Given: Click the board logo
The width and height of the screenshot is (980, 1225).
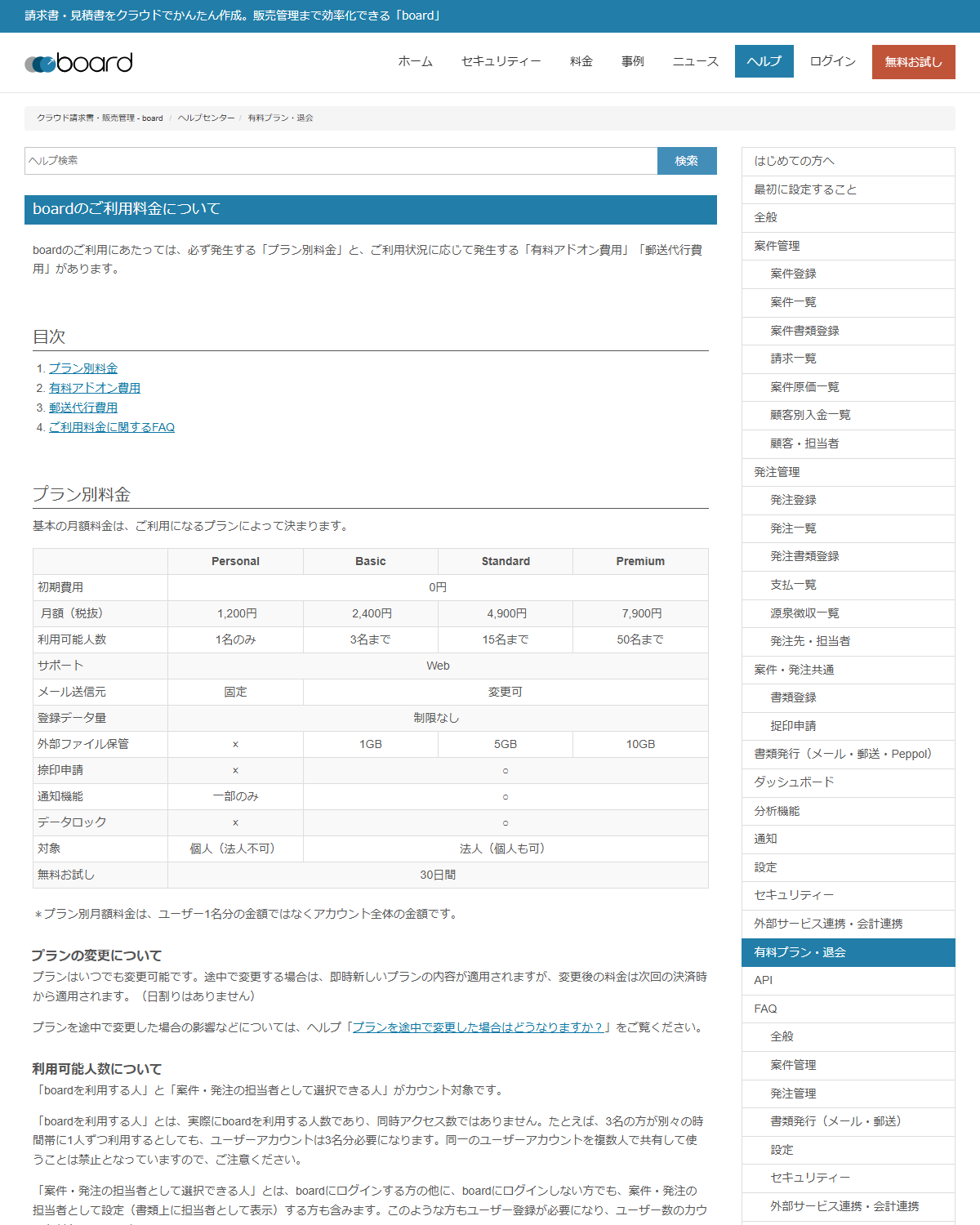Looking at the screenshot, I should click(78, 63).
